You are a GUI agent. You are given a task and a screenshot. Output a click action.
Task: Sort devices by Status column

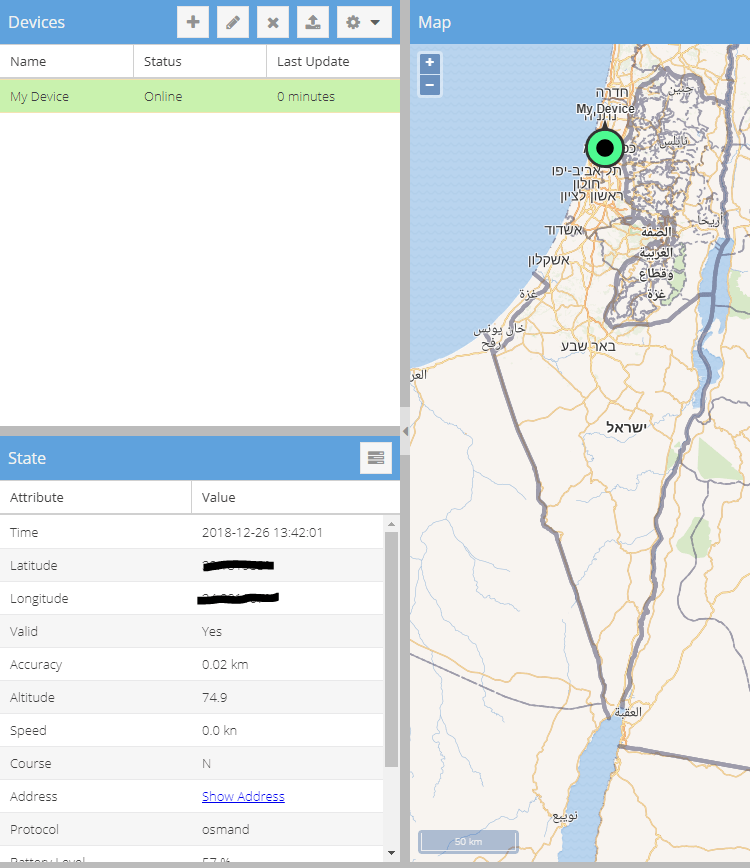click(x=200, y=61)
